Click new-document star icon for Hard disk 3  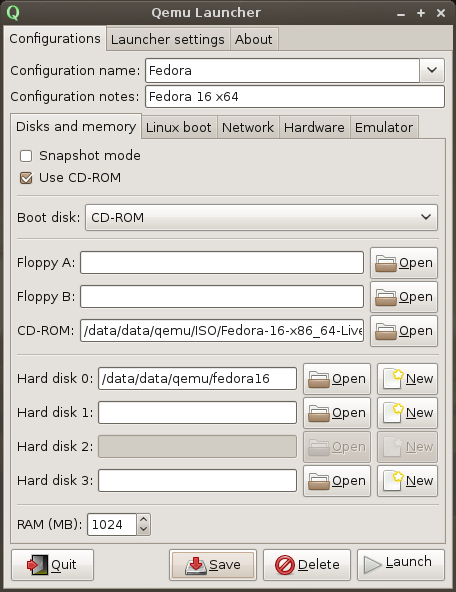[x=393, y=481]
